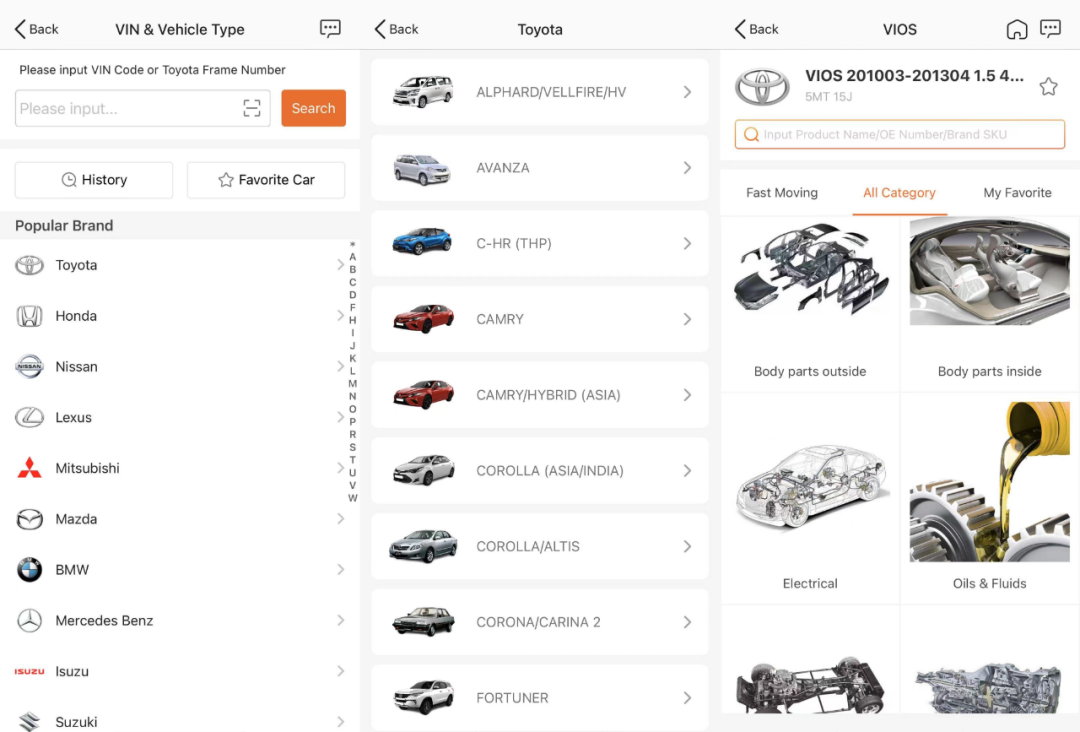
Task: Select AVANZA car thumbnail
Action: coord(423,169)
